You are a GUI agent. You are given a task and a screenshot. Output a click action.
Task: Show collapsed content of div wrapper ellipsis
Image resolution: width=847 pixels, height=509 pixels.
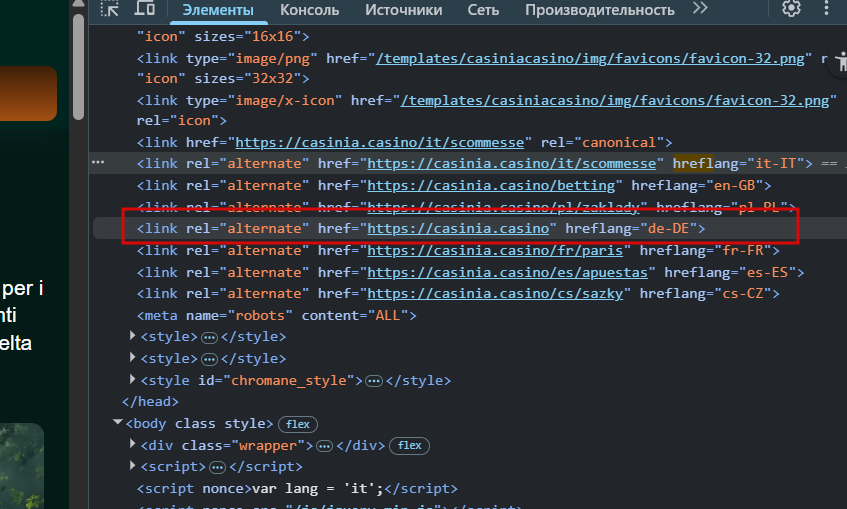[324, 446]
